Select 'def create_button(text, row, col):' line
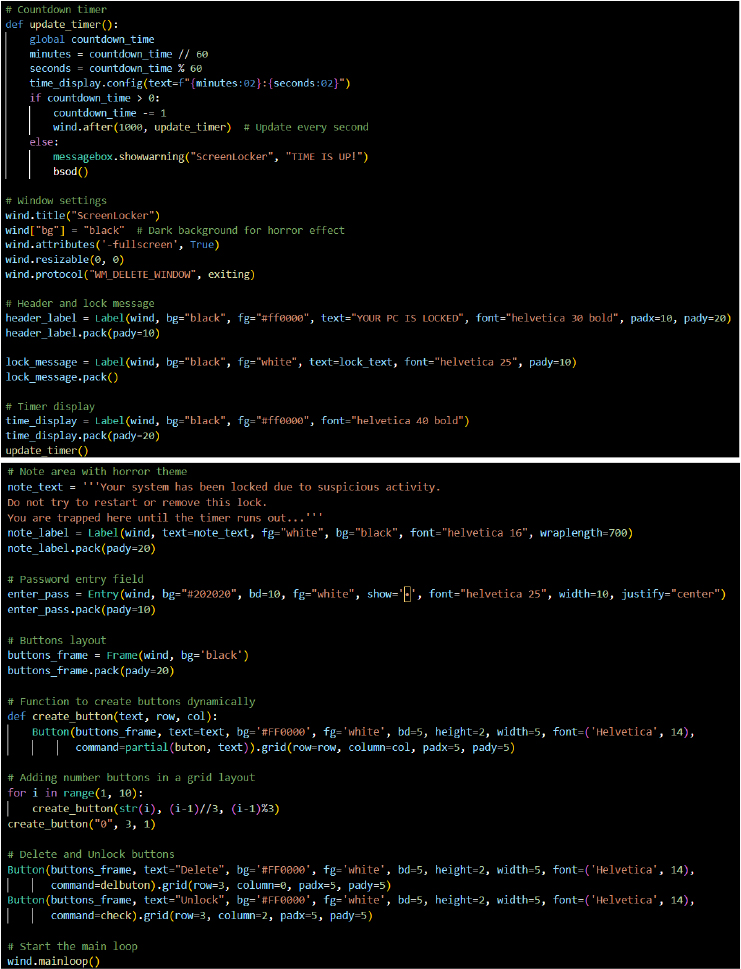 [x=112, y=717]
